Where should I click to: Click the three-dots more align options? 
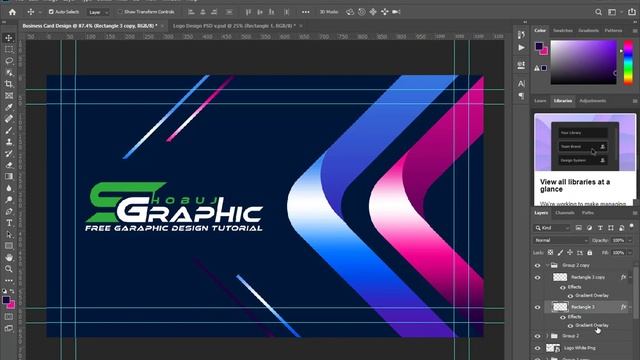point(305,12)
